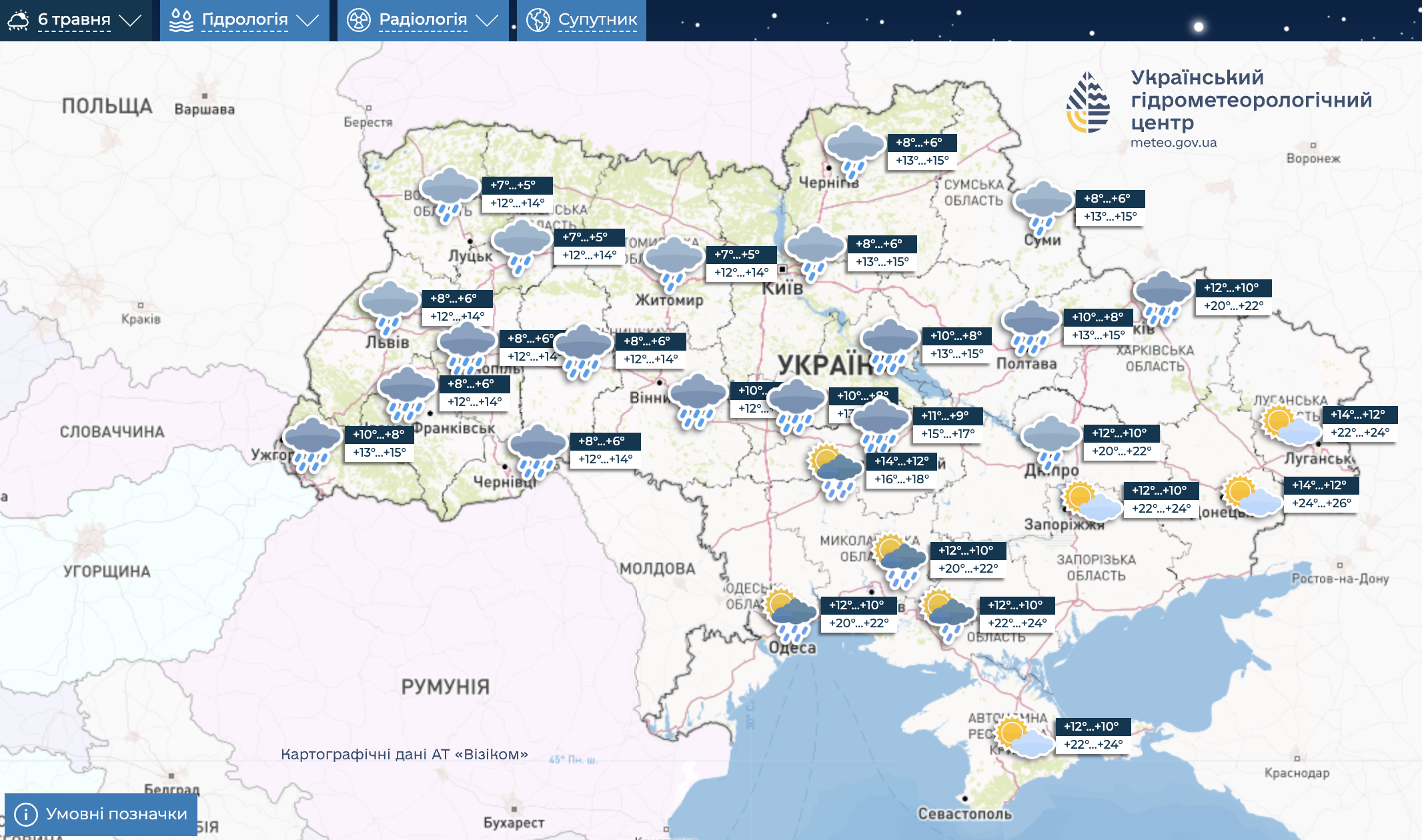Click the Київ city marker on map
1422x840 pixels.
(x=782, y=269)
